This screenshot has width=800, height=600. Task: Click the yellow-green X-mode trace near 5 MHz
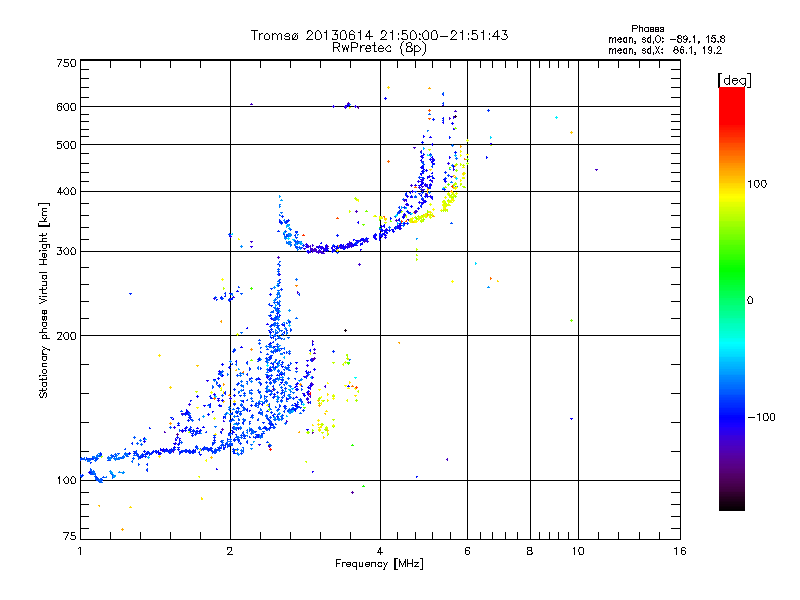[x=422, y=218]
